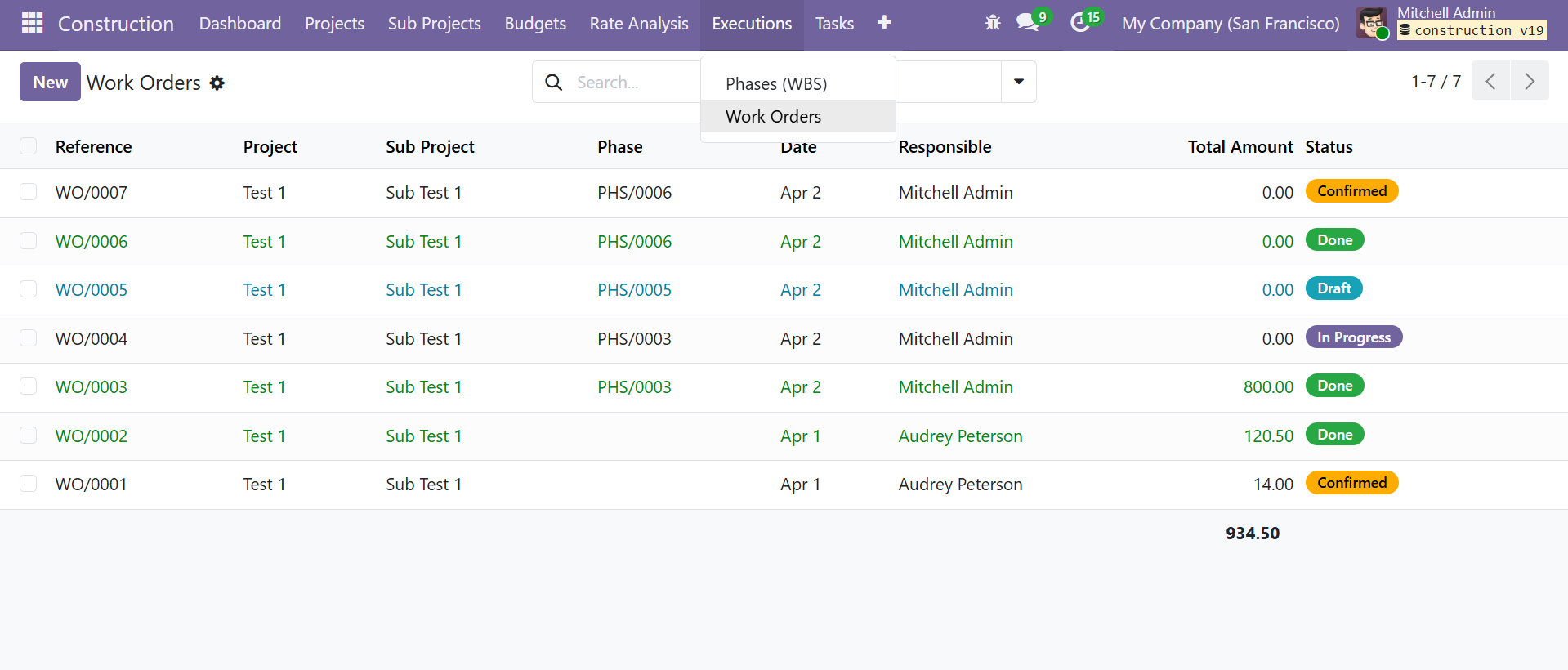1568x670 pixels.
Task: Open work order WO/0004
Action: pyautogui.click(x=92, y=339)
